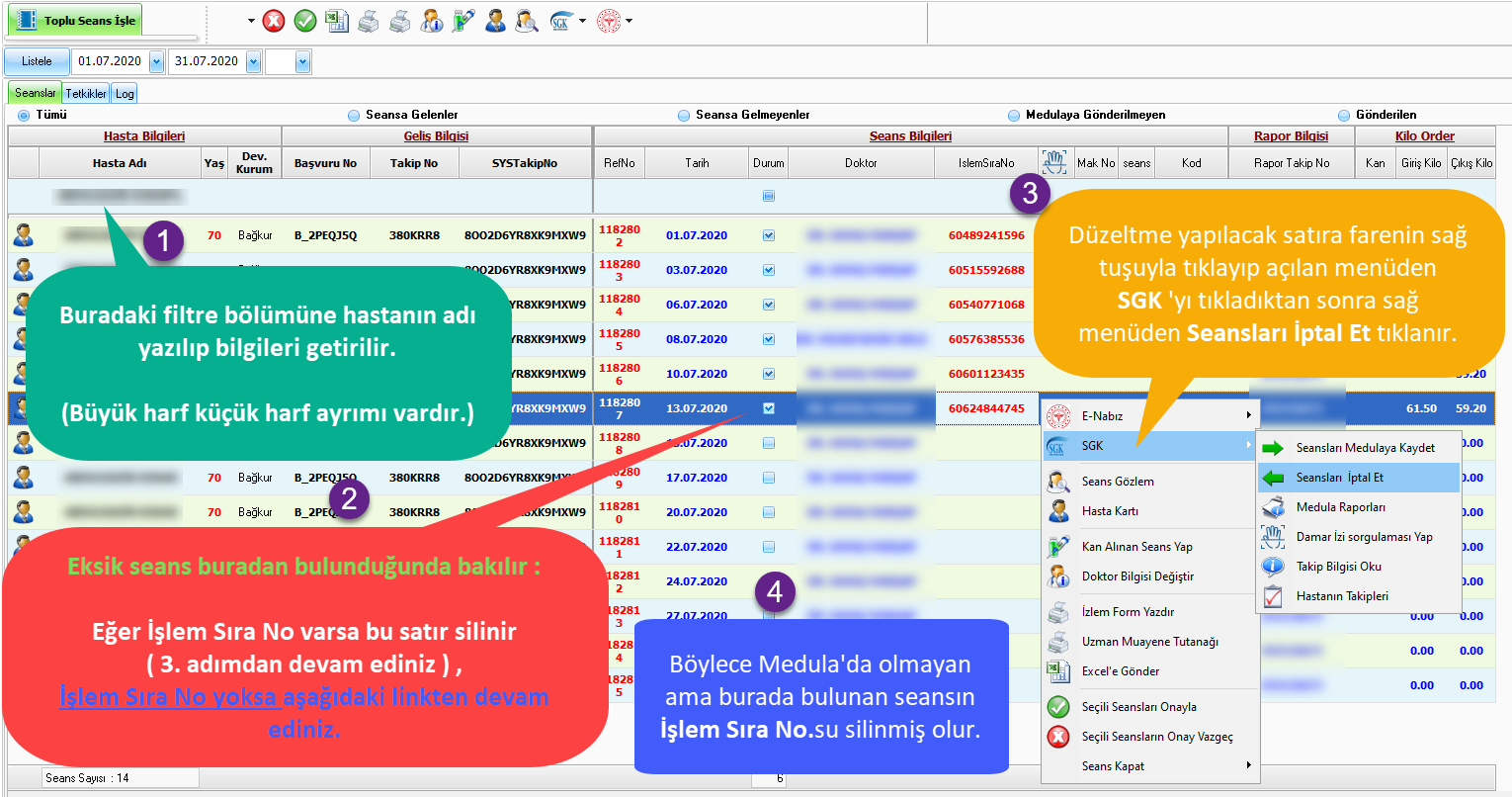This screenshot has width=1512, height=797.
Task: Select the Medulaya Gönderilmeyen radio button
Action: point(1014,115)
